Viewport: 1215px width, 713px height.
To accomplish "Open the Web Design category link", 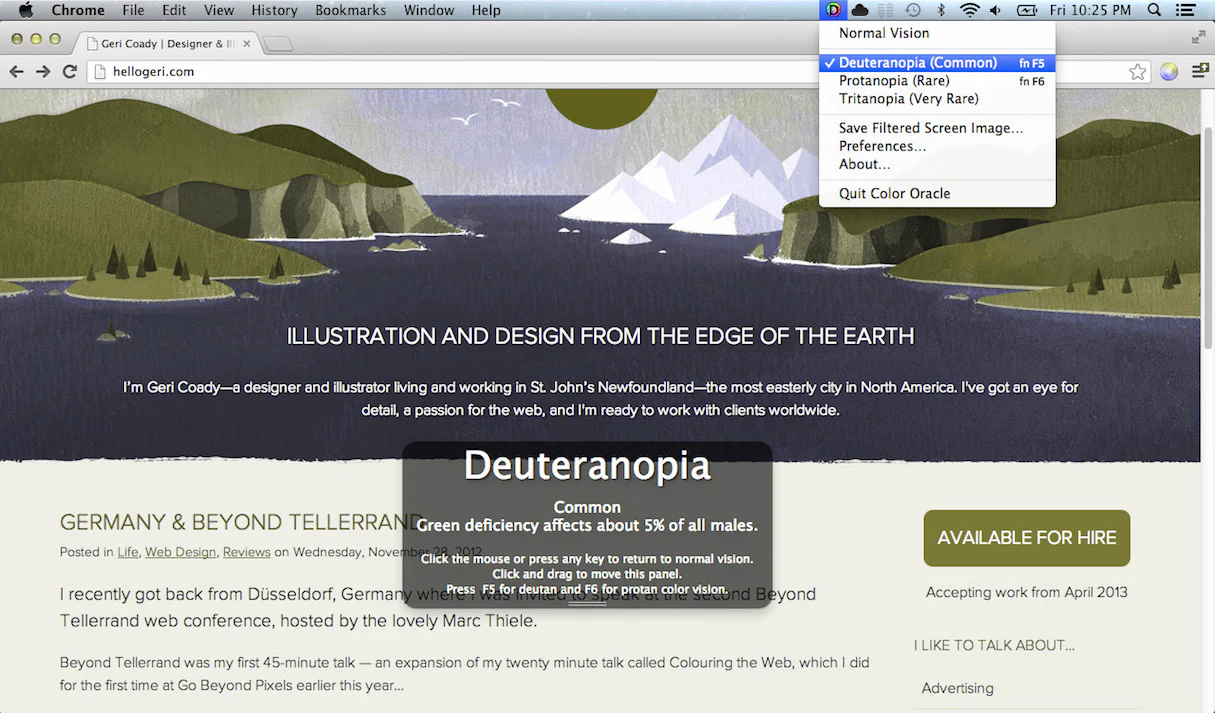I will 180,551.
